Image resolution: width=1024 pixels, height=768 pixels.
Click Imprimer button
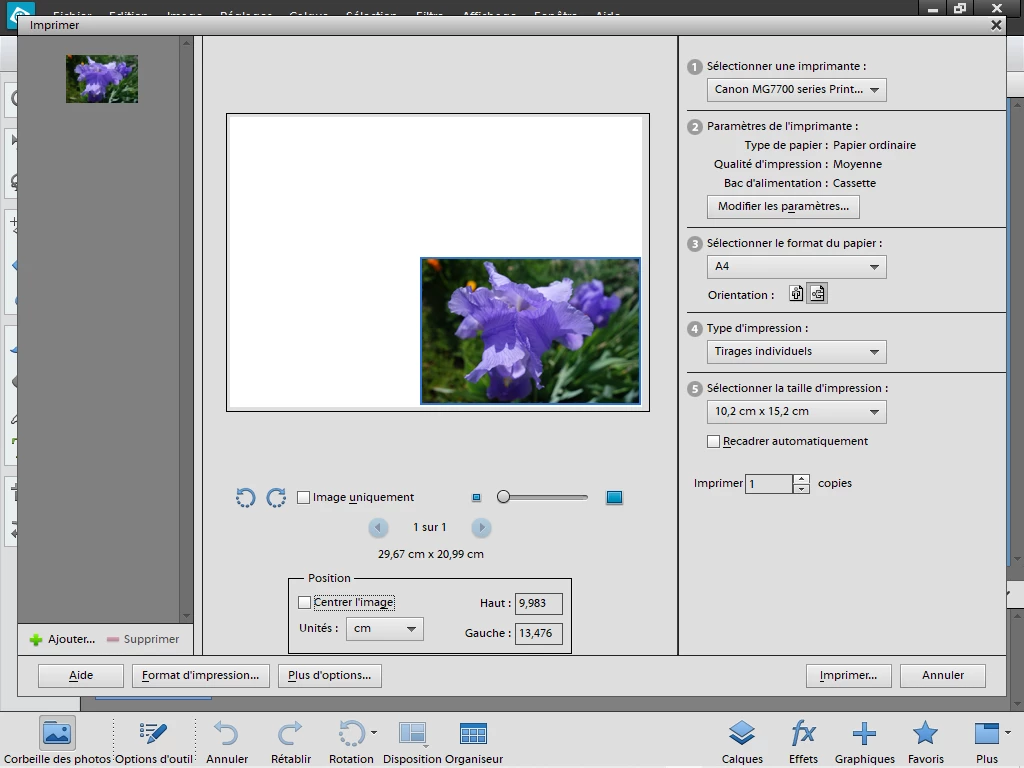(848, 675)
